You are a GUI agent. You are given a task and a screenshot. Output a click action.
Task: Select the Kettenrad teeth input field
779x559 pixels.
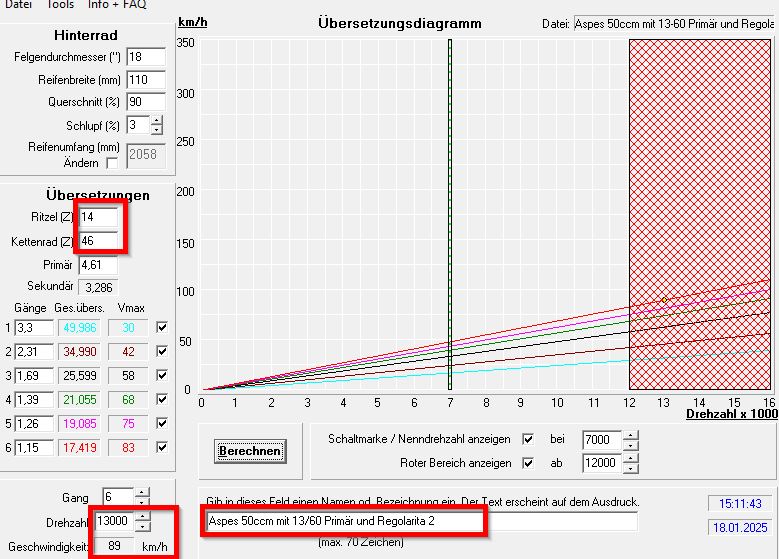pyautogui.click(x=98, y=241)
